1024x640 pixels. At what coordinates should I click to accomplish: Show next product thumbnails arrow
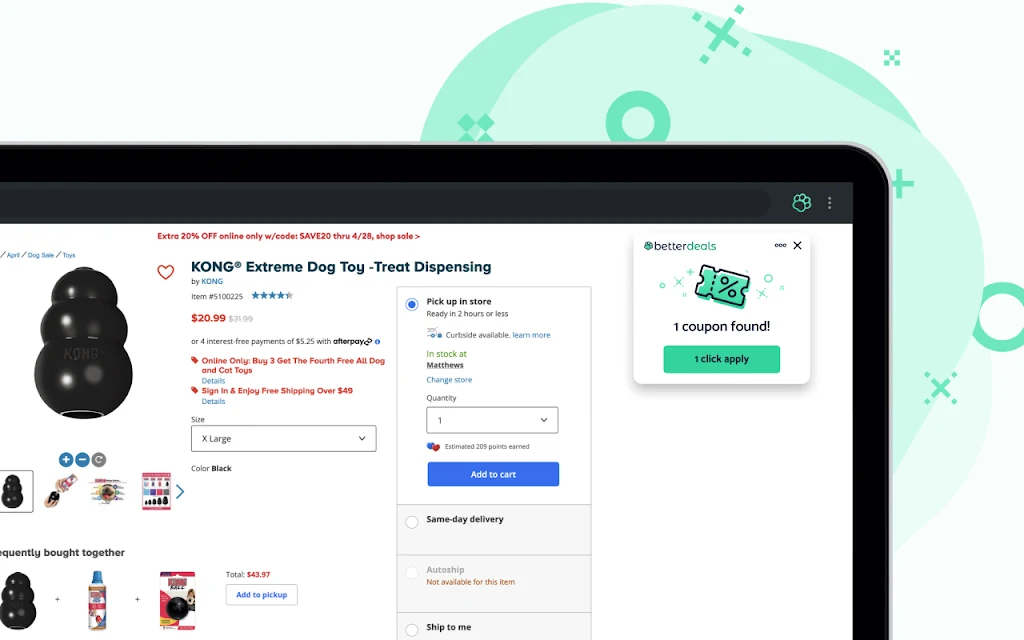click(x=180, y=492)
